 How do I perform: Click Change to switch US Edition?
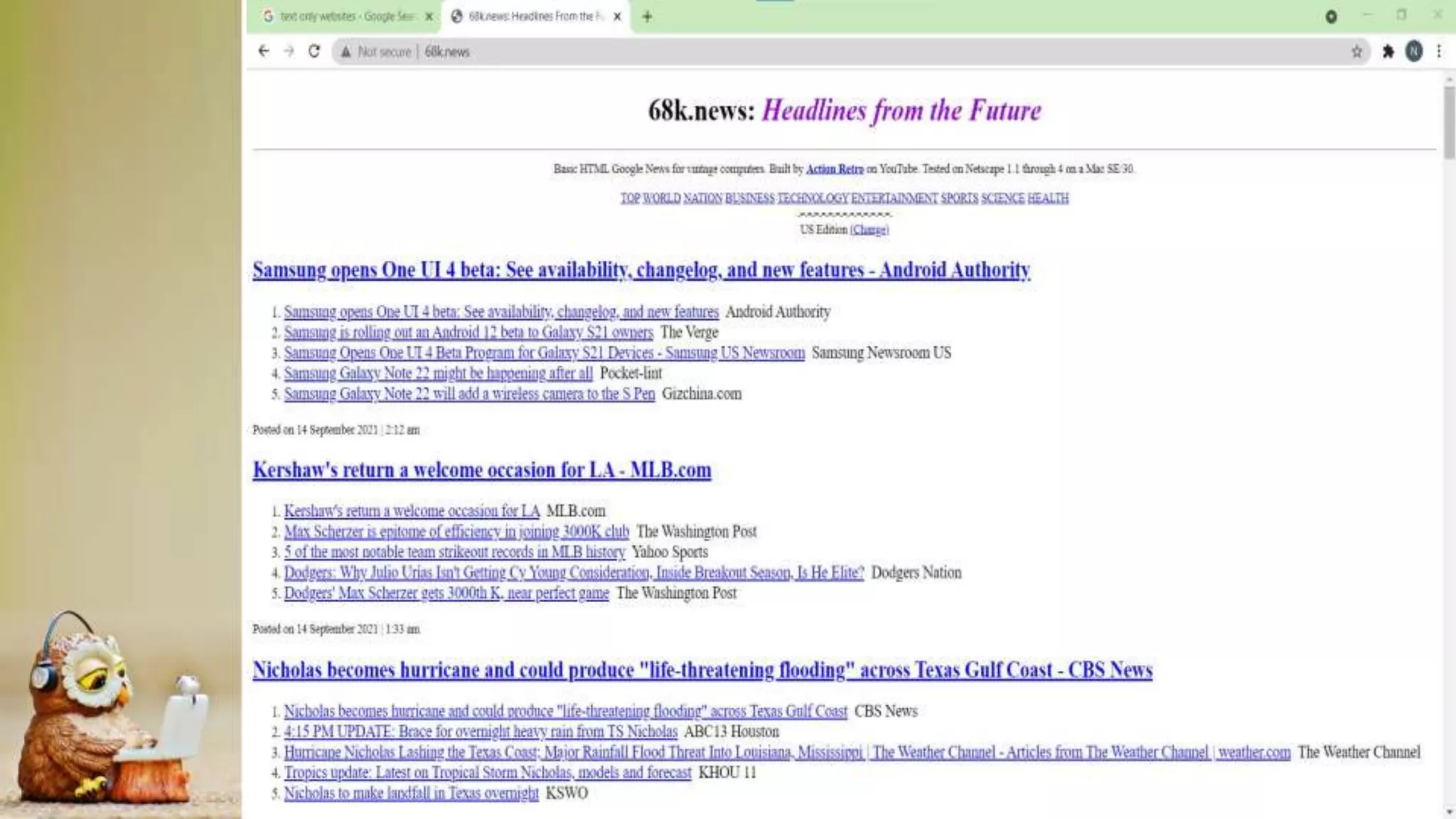(x=869, y=230)
